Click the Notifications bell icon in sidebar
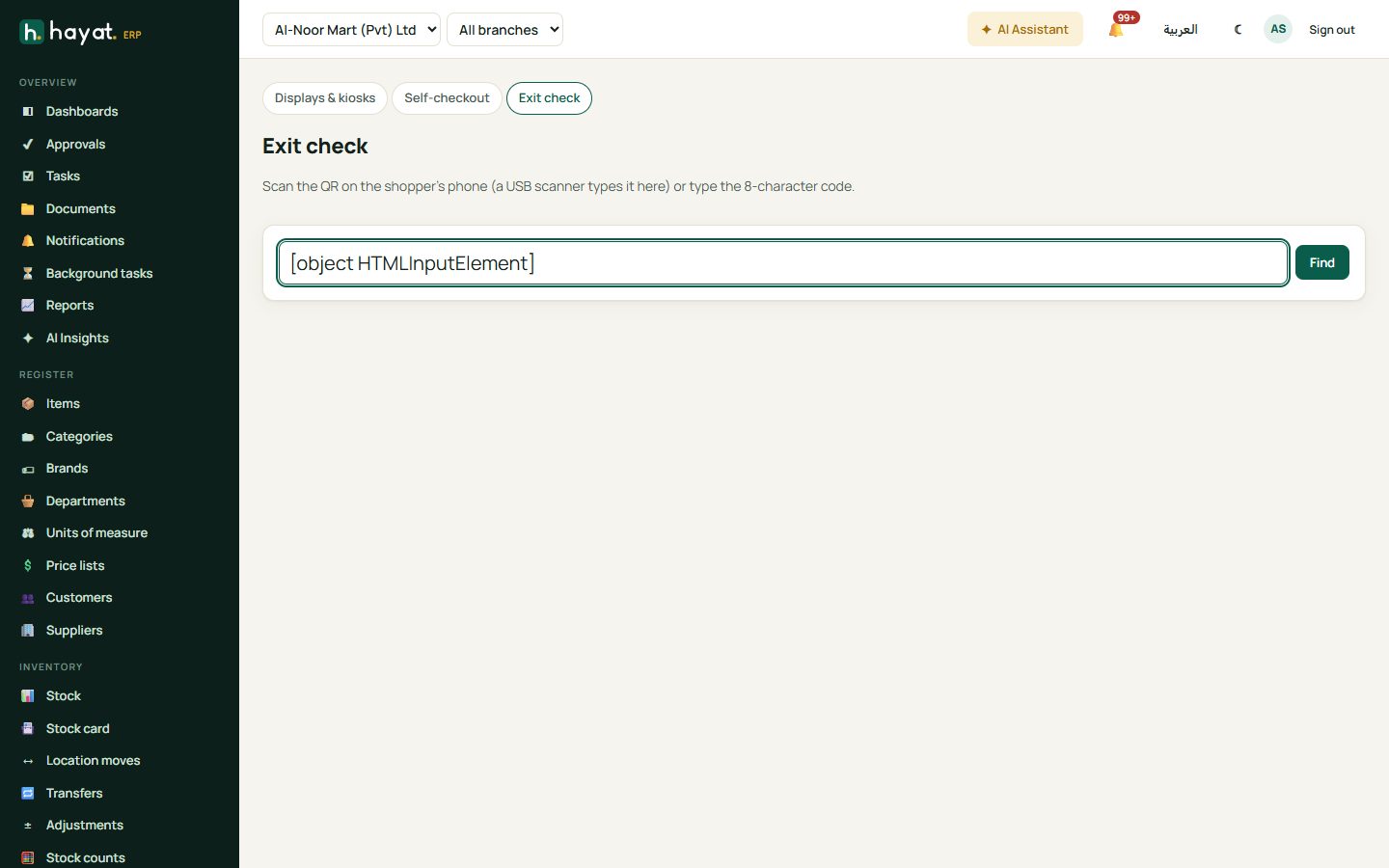The height and width of the screenshot is (868, 1389). [28, 241]
